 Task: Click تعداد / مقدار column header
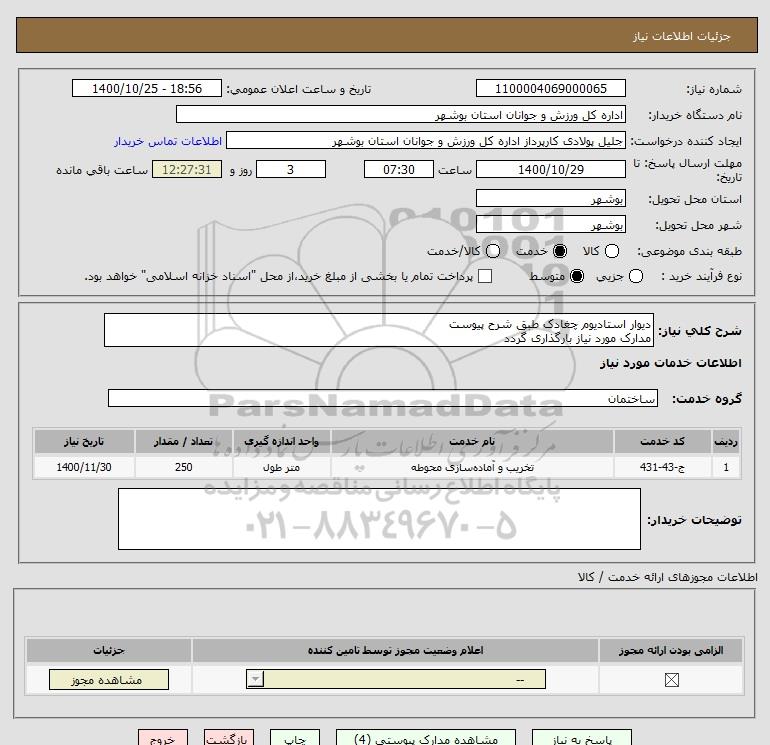pos(184,441)
